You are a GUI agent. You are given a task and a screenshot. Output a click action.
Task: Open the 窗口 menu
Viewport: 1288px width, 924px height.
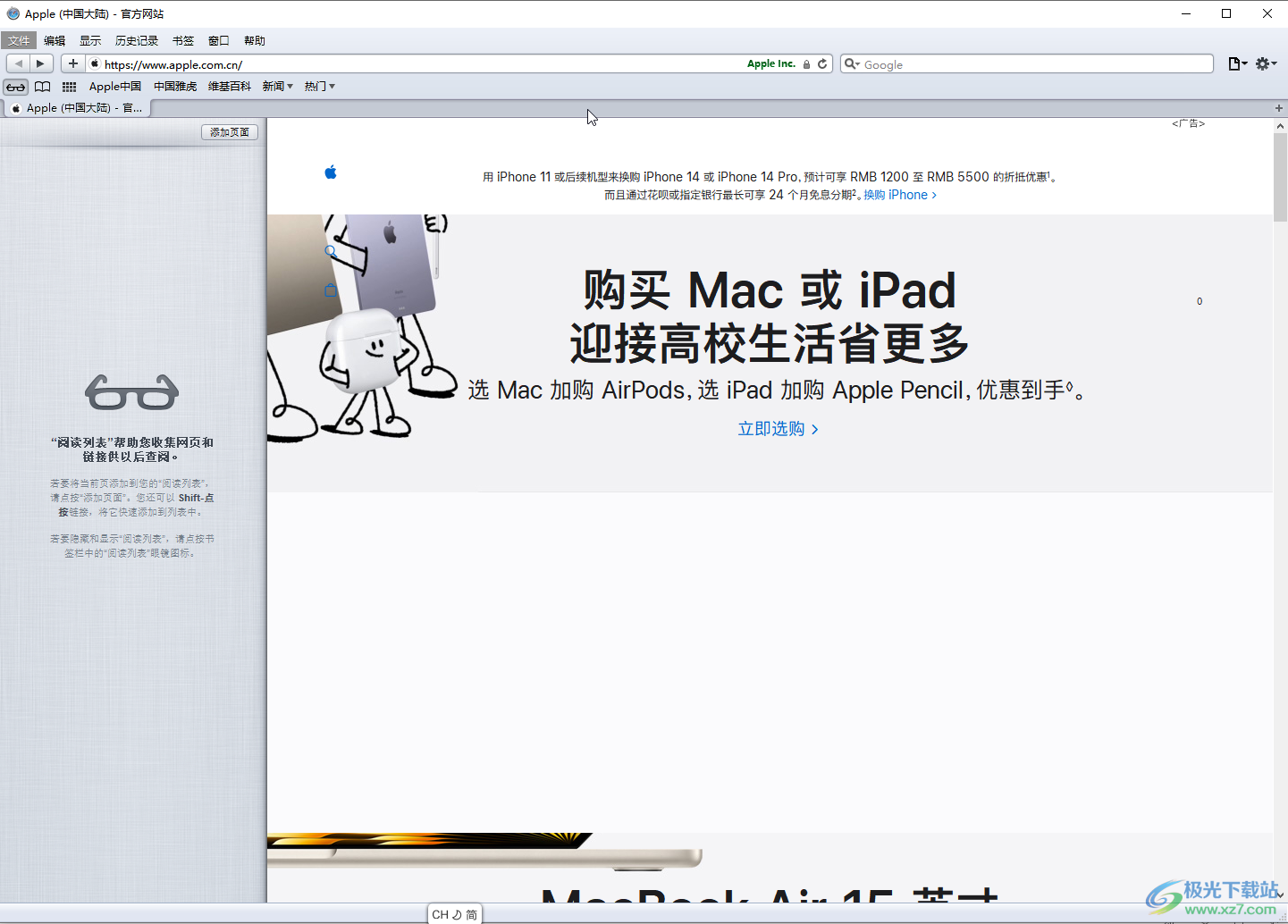tap(219, 41)
